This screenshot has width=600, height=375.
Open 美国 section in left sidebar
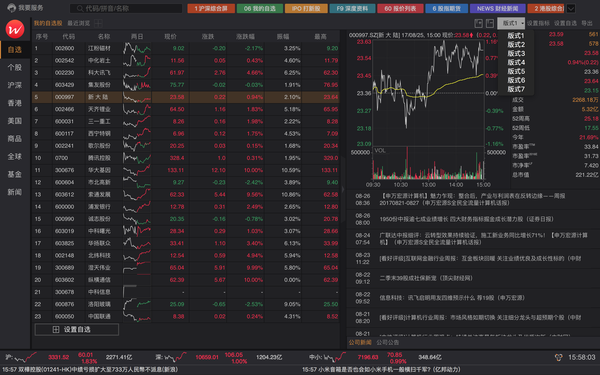pyautogui.click(x=15, y=121)
